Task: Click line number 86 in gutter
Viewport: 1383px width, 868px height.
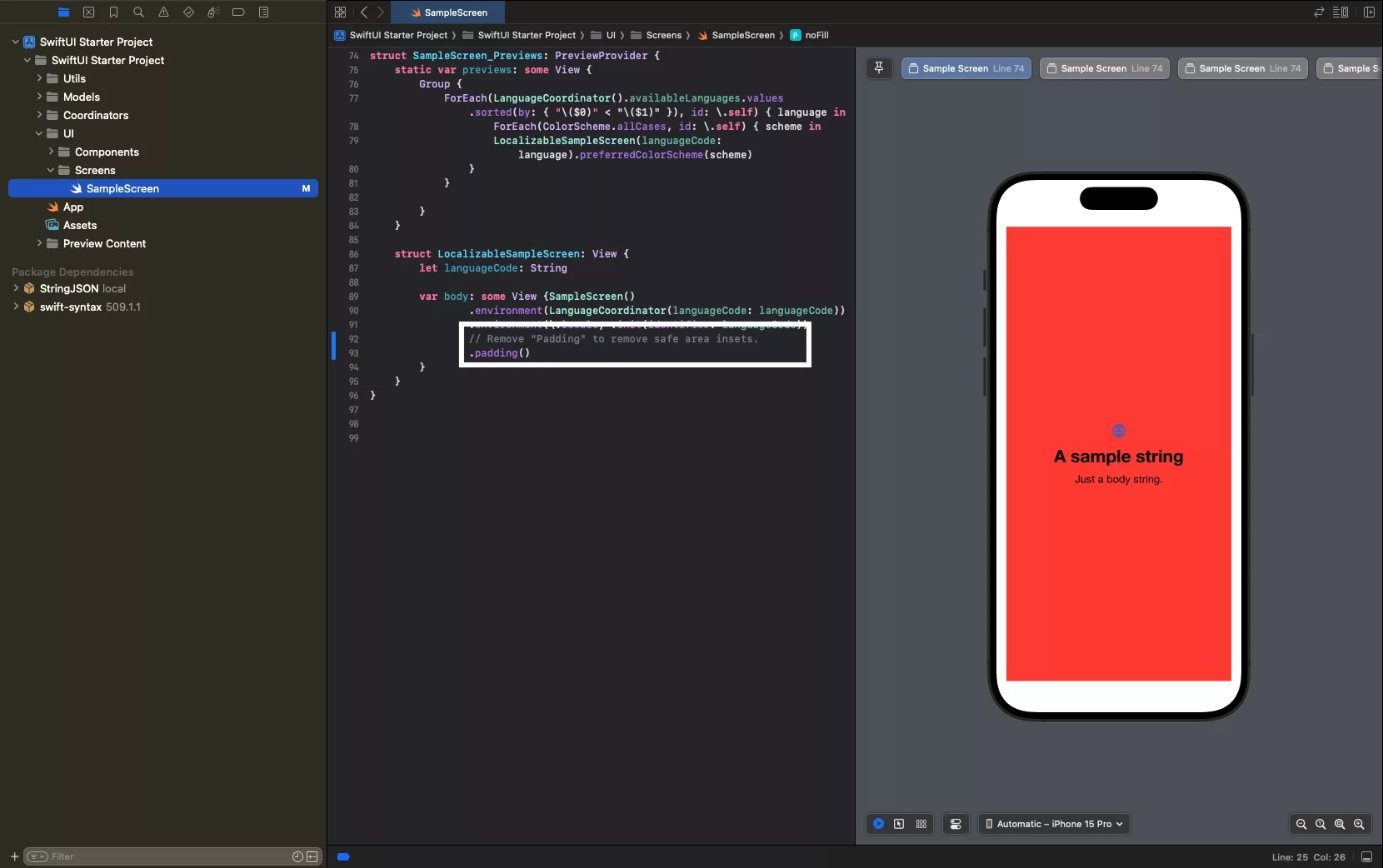Action: coord(353,254)
